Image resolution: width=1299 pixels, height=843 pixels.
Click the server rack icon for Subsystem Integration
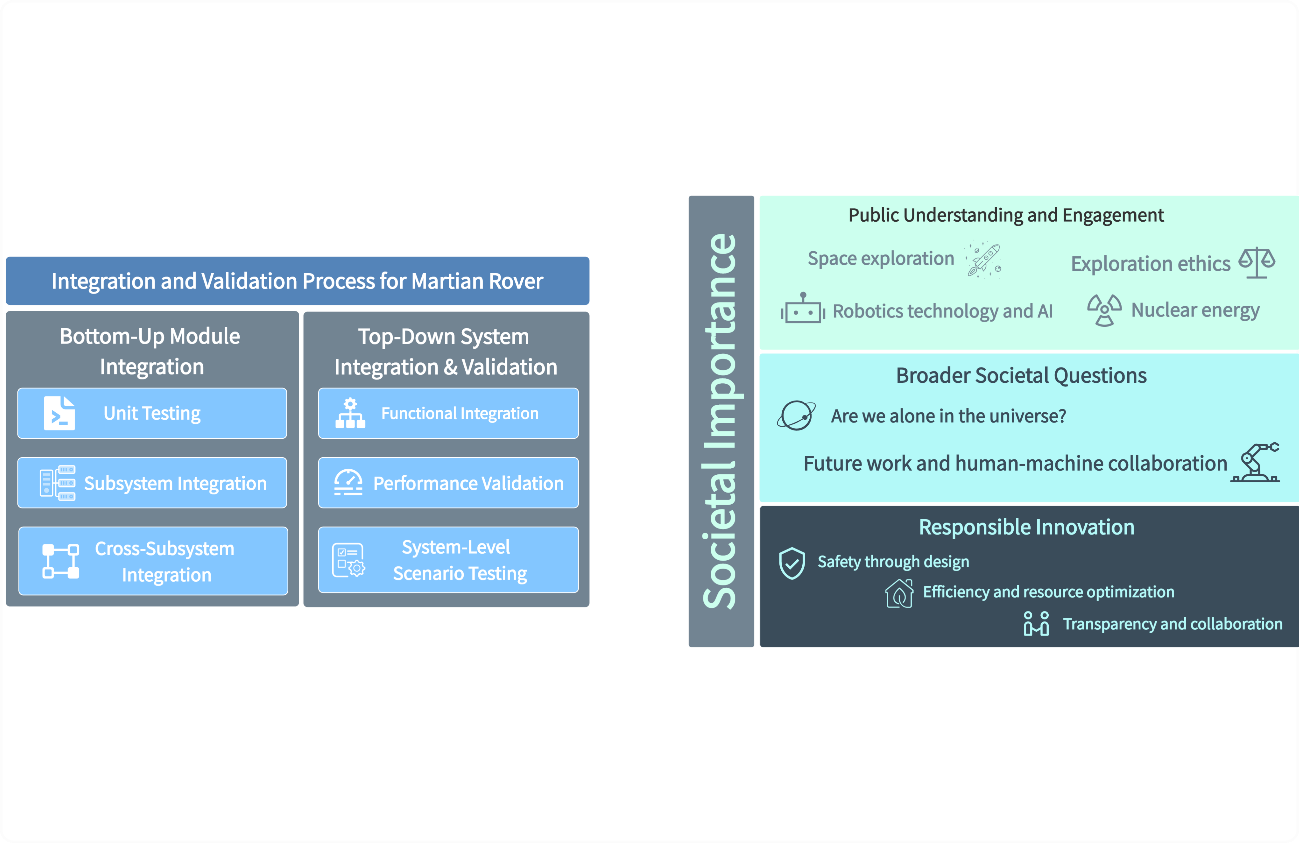(57, 483)
